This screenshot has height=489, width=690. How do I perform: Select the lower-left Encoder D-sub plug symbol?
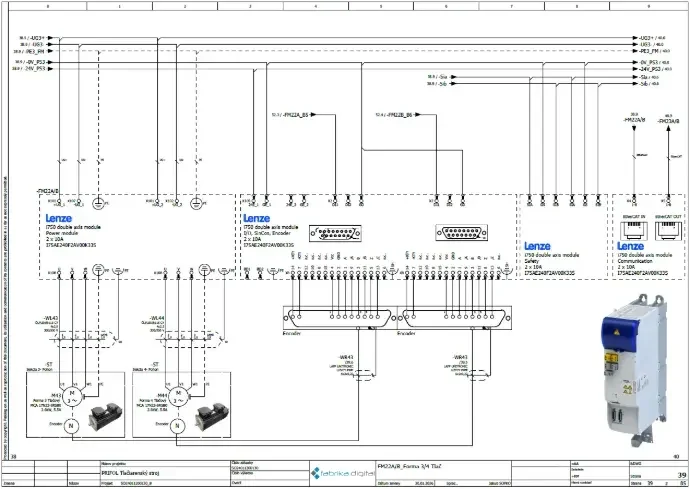(x=340, y=318)
